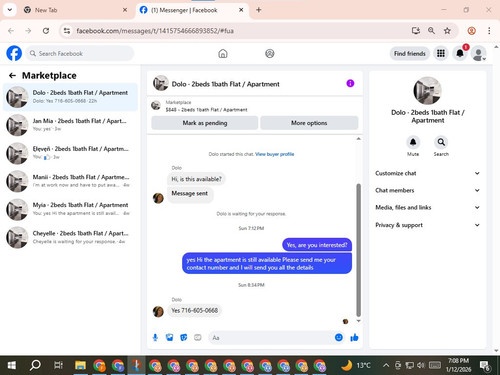Open the Groups icon in top bar

pos(270,53)
